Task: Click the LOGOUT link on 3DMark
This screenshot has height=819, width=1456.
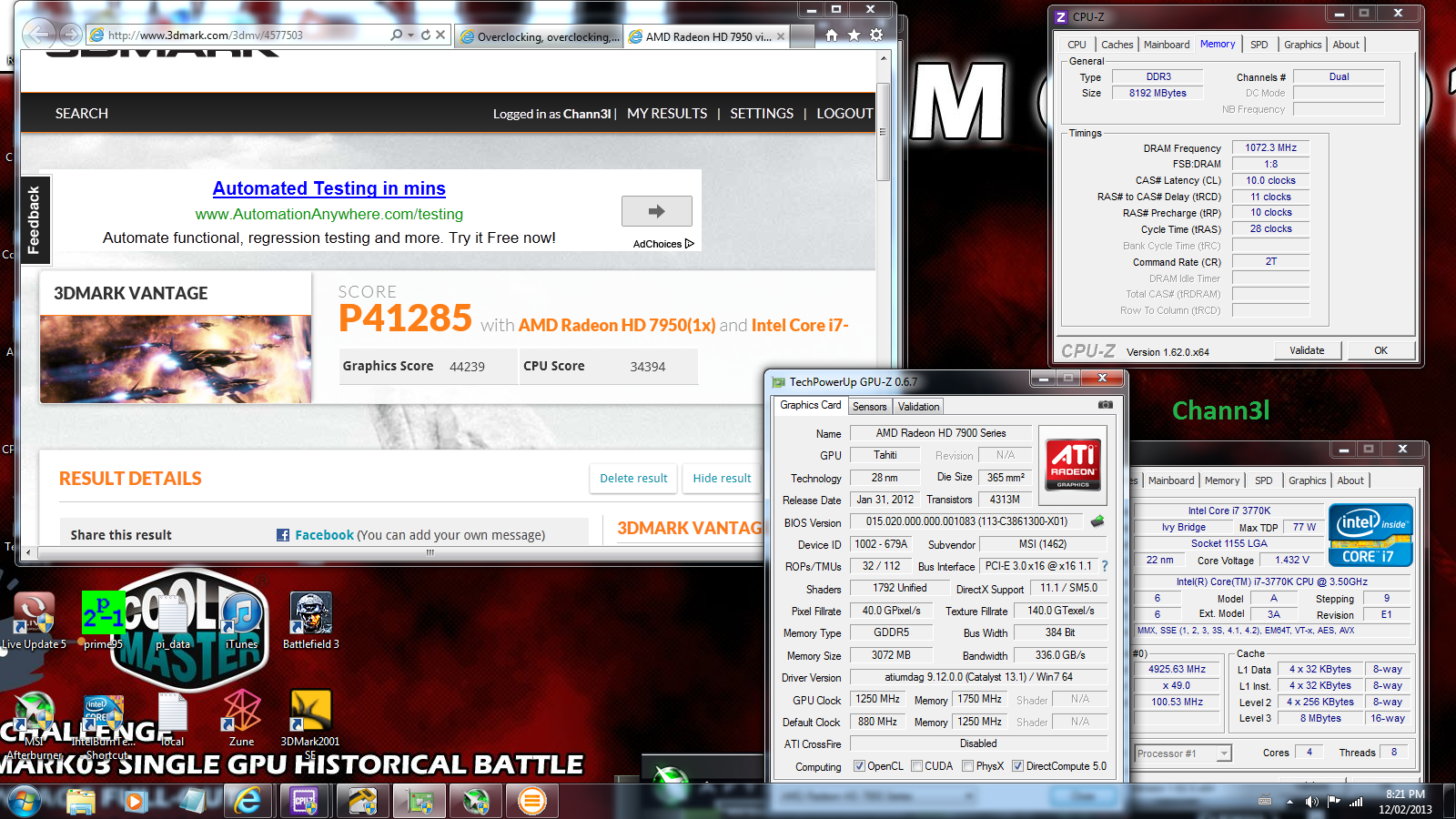Action: pyautogui.click(x=844, y=114)
